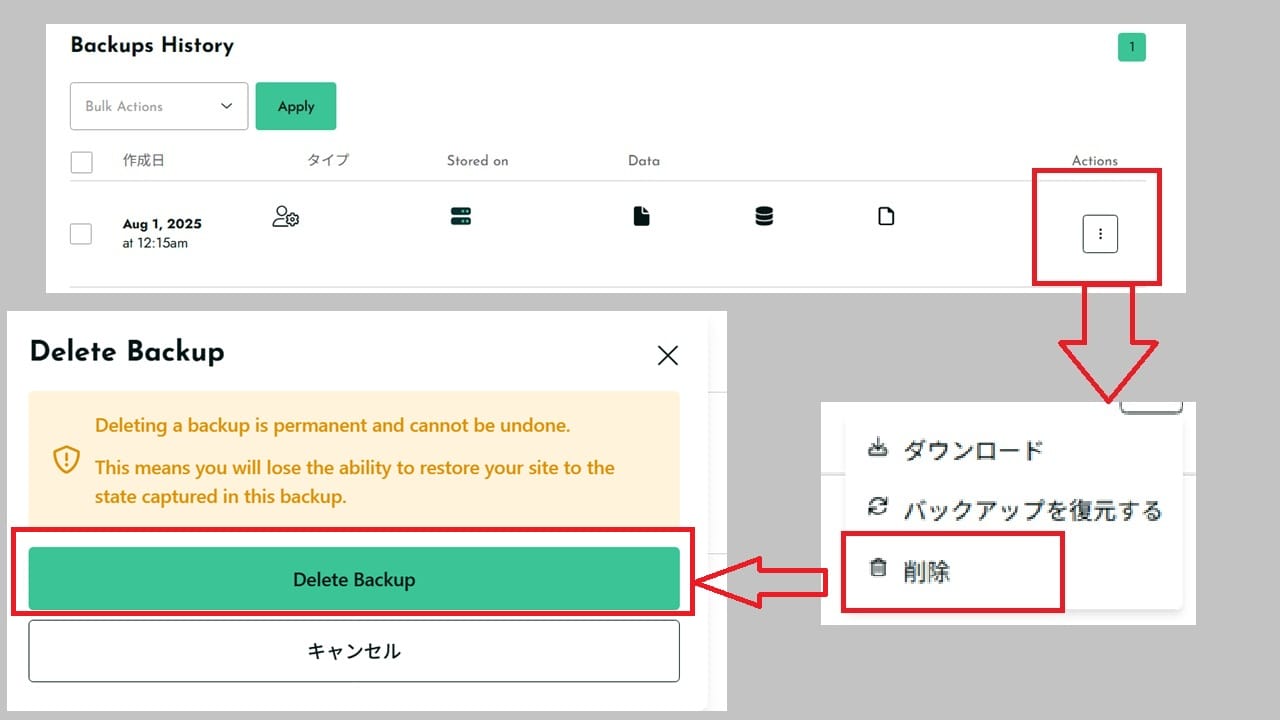This screenshot has width=1280, height=720.
Task: Check the Aug 1, 2025 backup checkbox
Action: 82,234
